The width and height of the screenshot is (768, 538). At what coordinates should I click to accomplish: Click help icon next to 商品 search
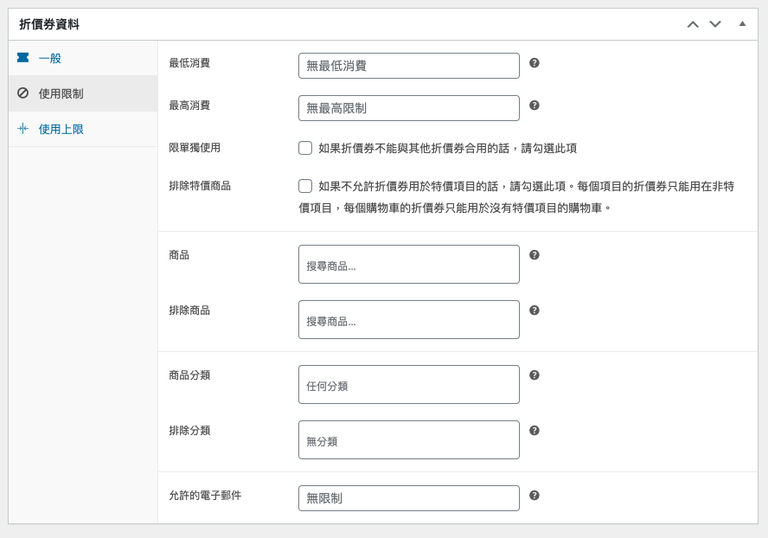tap(534, 255)
